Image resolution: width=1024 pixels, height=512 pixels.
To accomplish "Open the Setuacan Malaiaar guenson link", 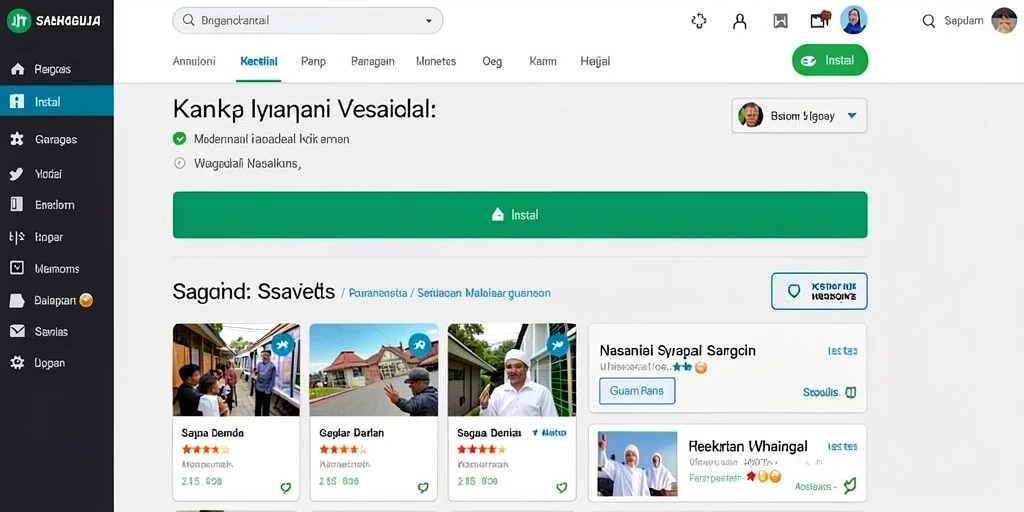I will 484,293.
